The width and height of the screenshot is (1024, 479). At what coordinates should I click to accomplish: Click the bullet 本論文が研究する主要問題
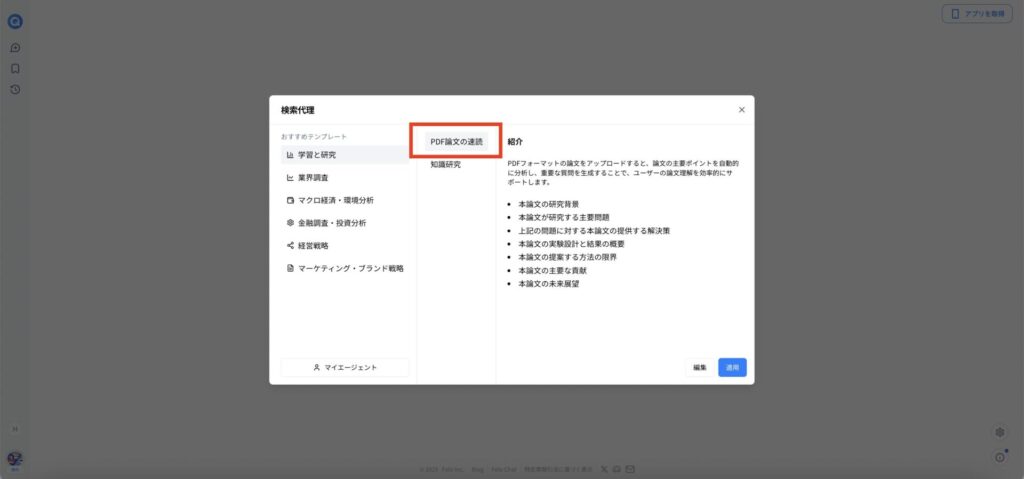click(564, 217)
